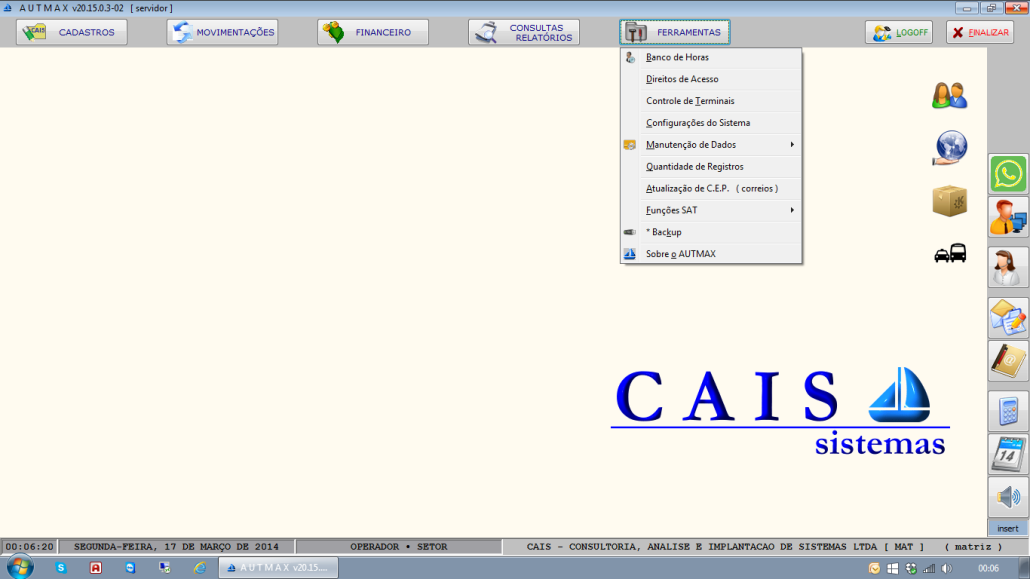1030x579 pixels.
Task: Click the red A taskbar icon
Action: [x=96, y=568]
